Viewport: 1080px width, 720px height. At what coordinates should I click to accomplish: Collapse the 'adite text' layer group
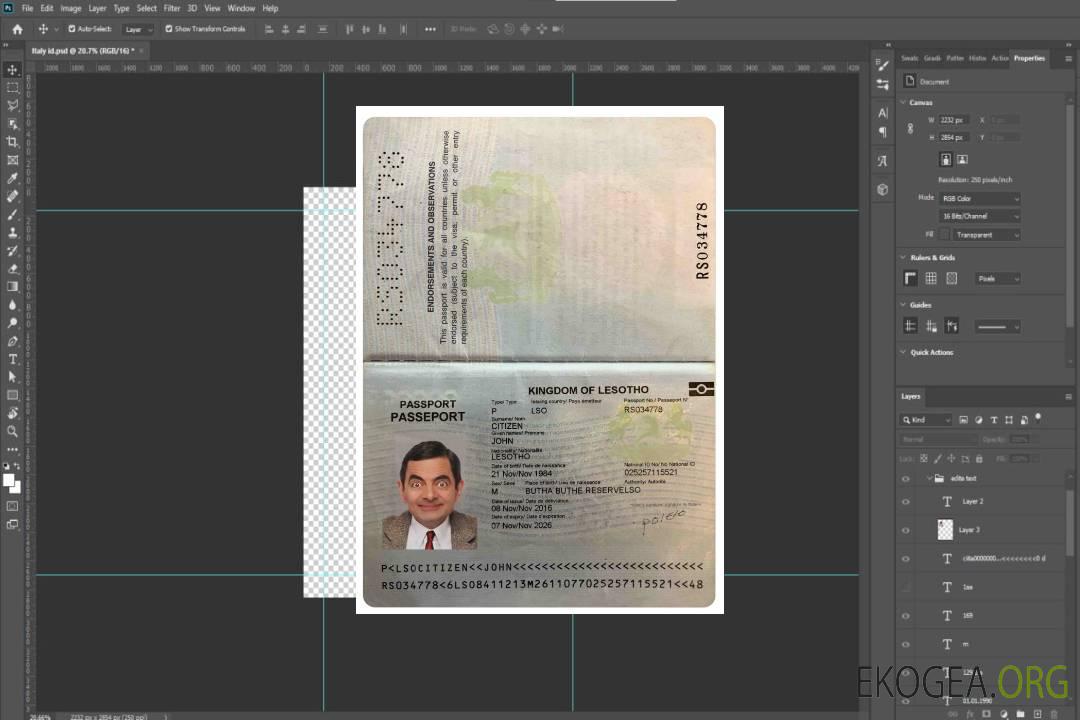click(929, 478)
